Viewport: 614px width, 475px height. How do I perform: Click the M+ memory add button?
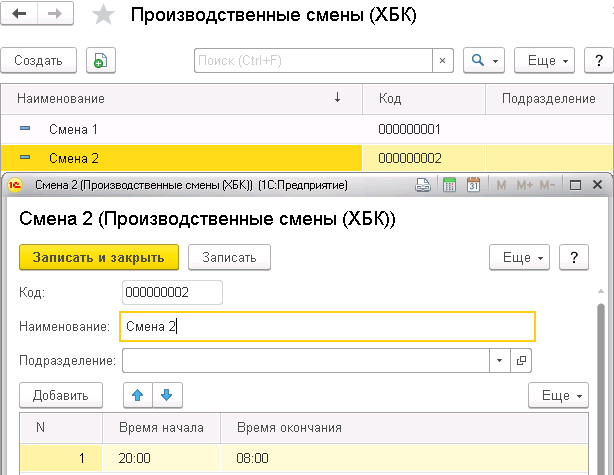tap(524, 186)
